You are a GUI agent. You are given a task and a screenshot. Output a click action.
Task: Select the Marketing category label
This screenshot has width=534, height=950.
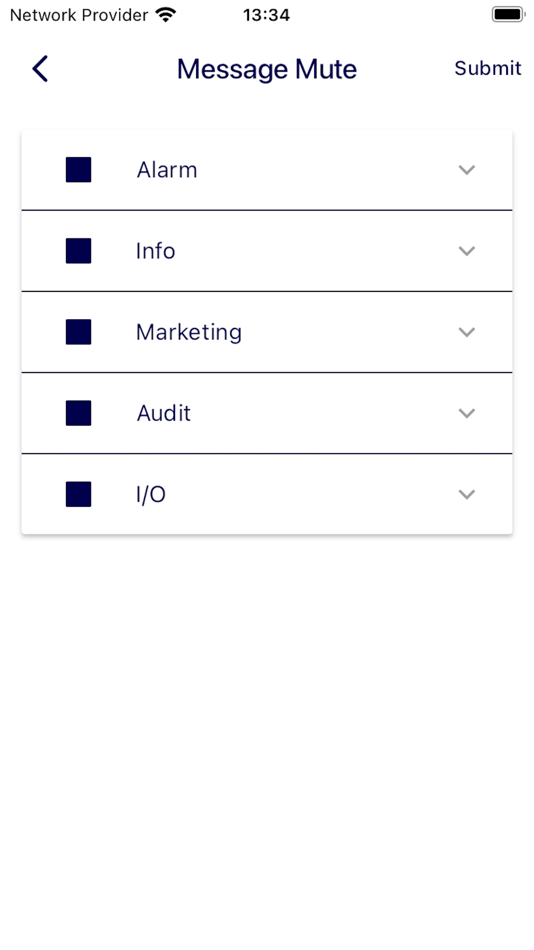189,333
